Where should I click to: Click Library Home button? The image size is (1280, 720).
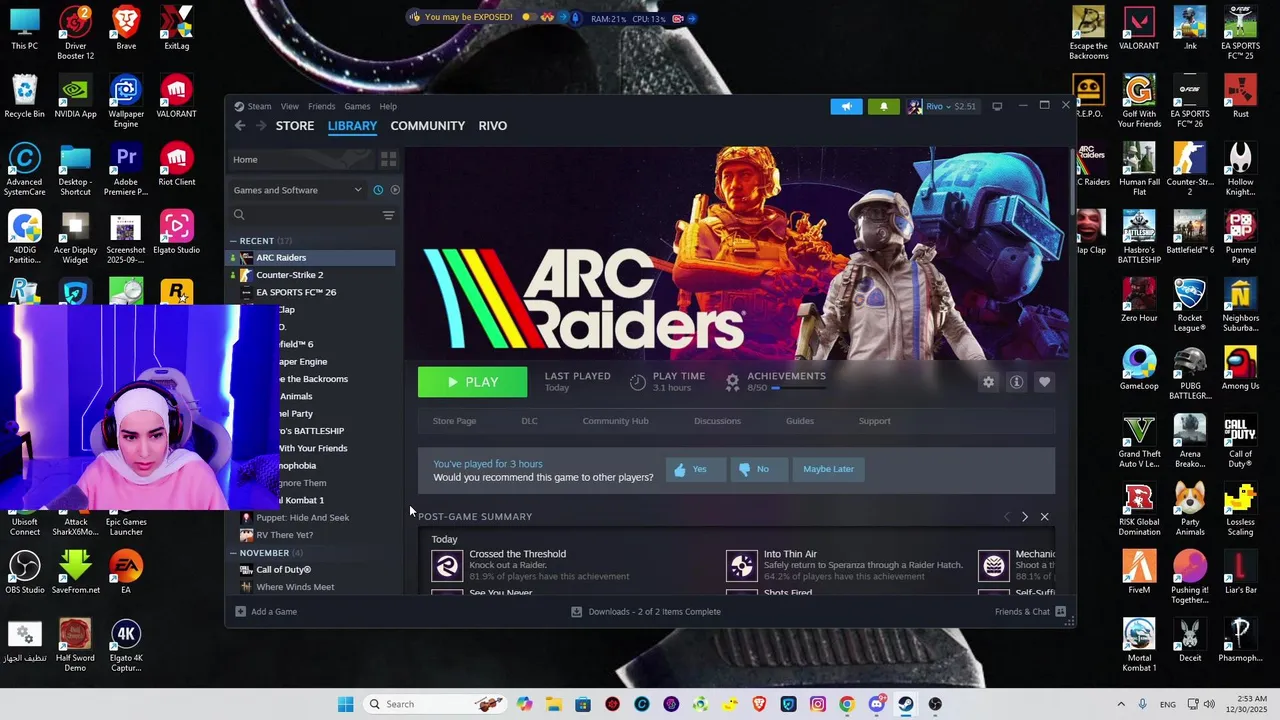(302, 160)
